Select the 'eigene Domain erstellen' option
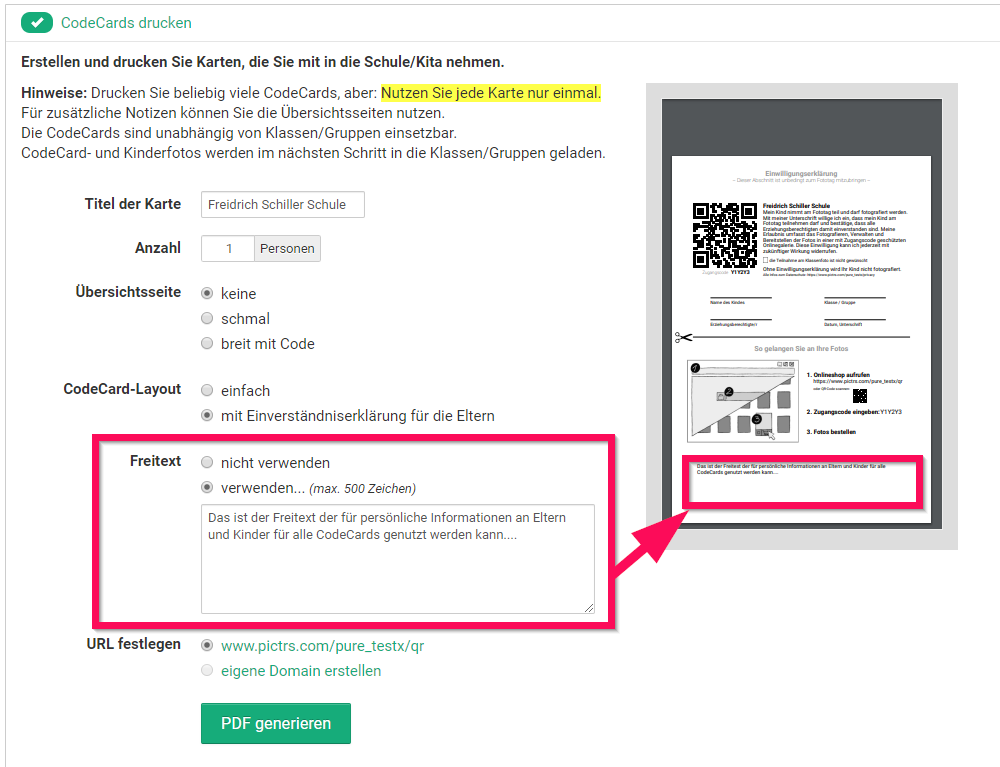 (x=207, y=671)
